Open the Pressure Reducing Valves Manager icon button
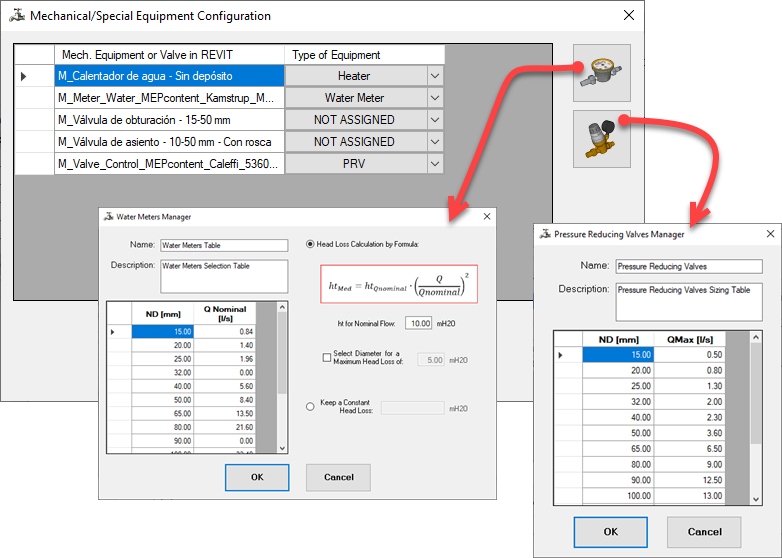 (x=601, y=139)
